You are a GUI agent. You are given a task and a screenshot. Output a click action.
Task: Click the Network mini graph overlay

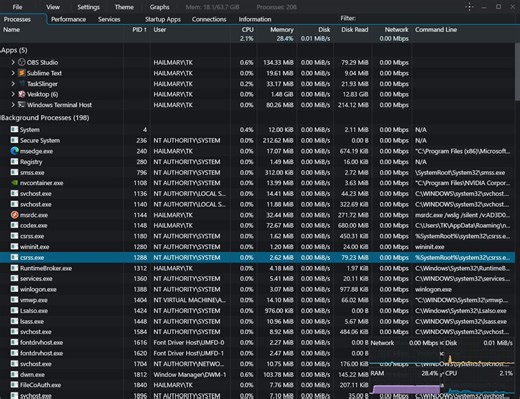tap(404, 352)
